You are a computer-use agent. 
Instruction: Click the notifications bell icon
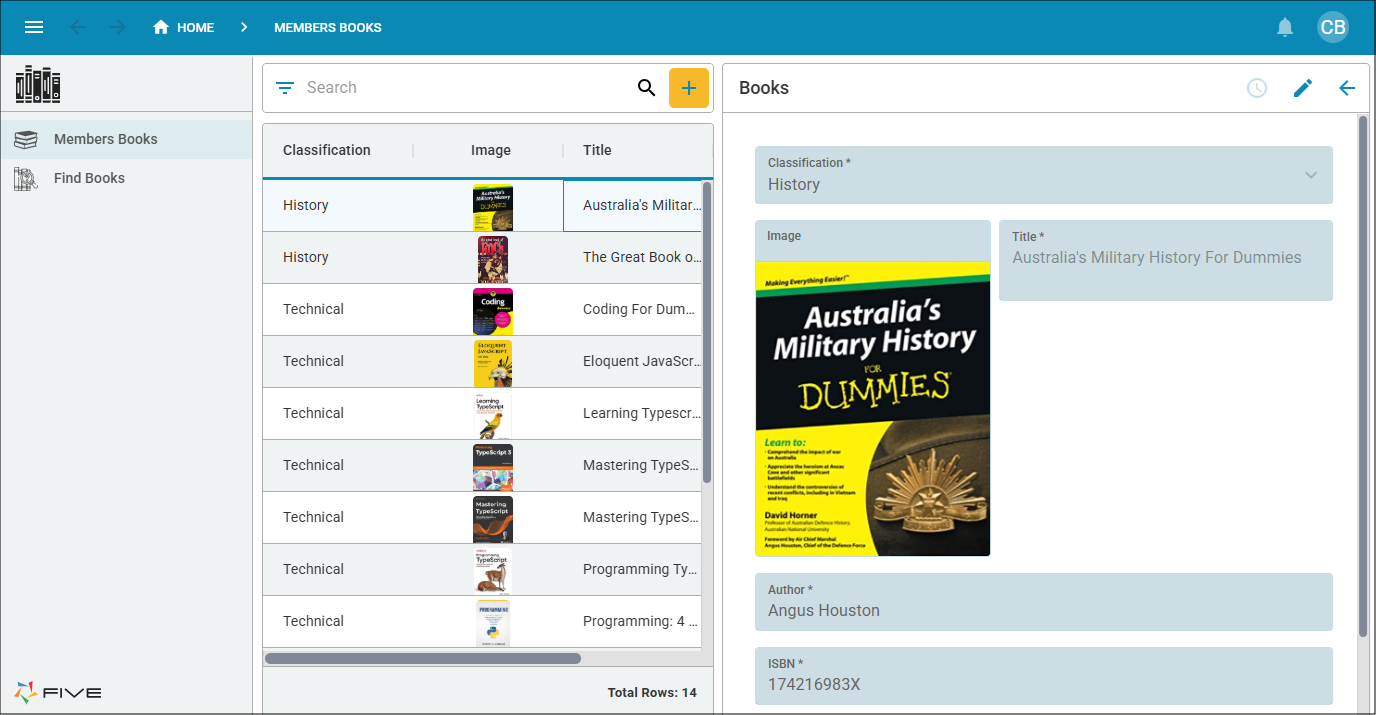click(x=1285, y=27)
